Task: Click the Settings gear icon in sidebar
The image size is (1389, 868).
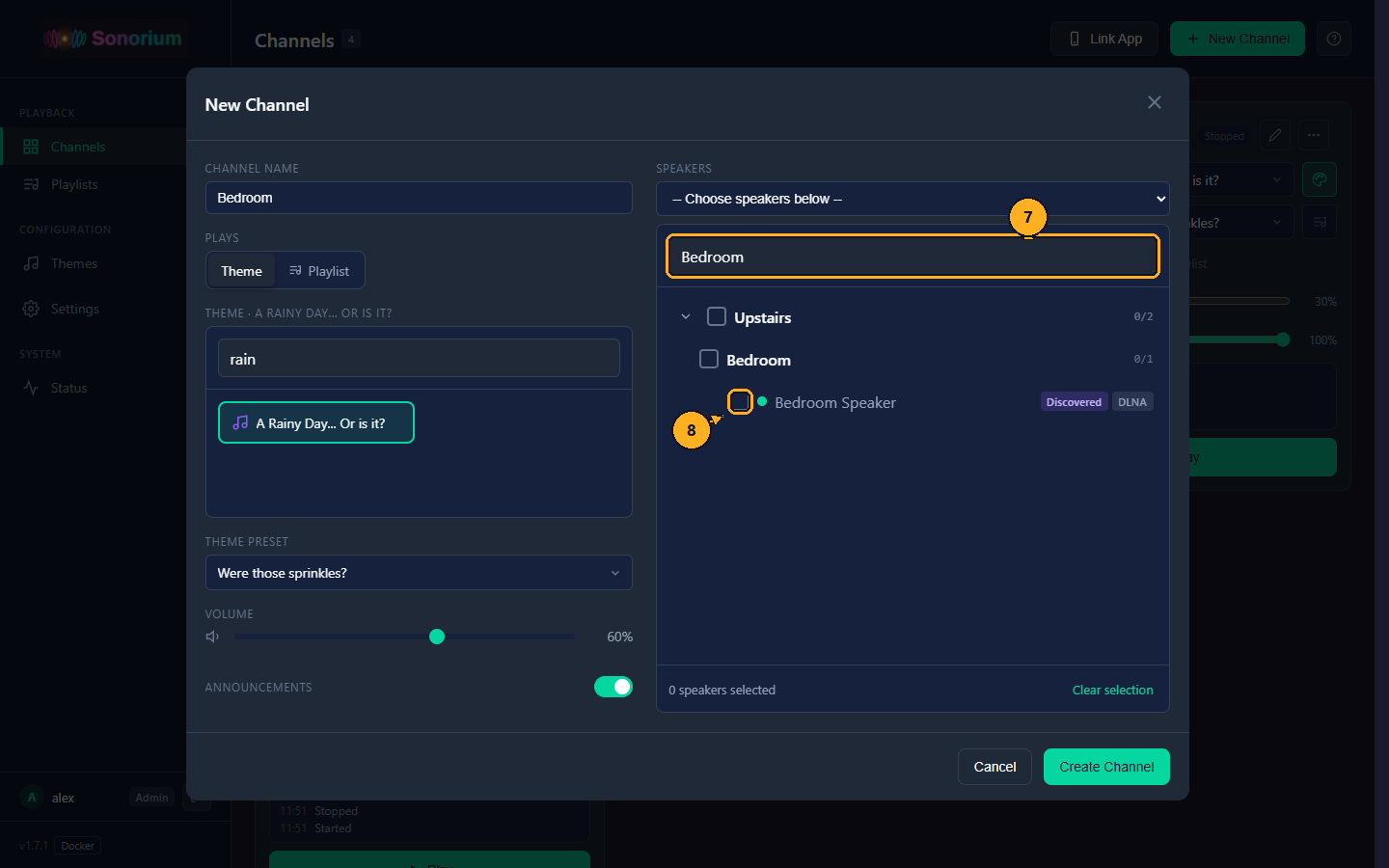Action: (31, 309)
